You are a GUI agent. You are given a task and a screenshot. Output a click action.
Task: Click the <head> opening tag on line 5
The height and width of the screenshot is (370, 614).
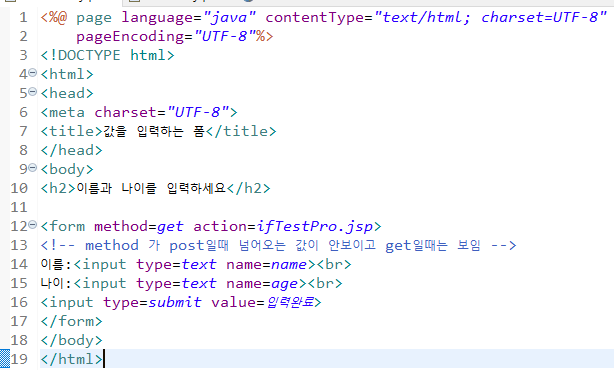point(67,93)
